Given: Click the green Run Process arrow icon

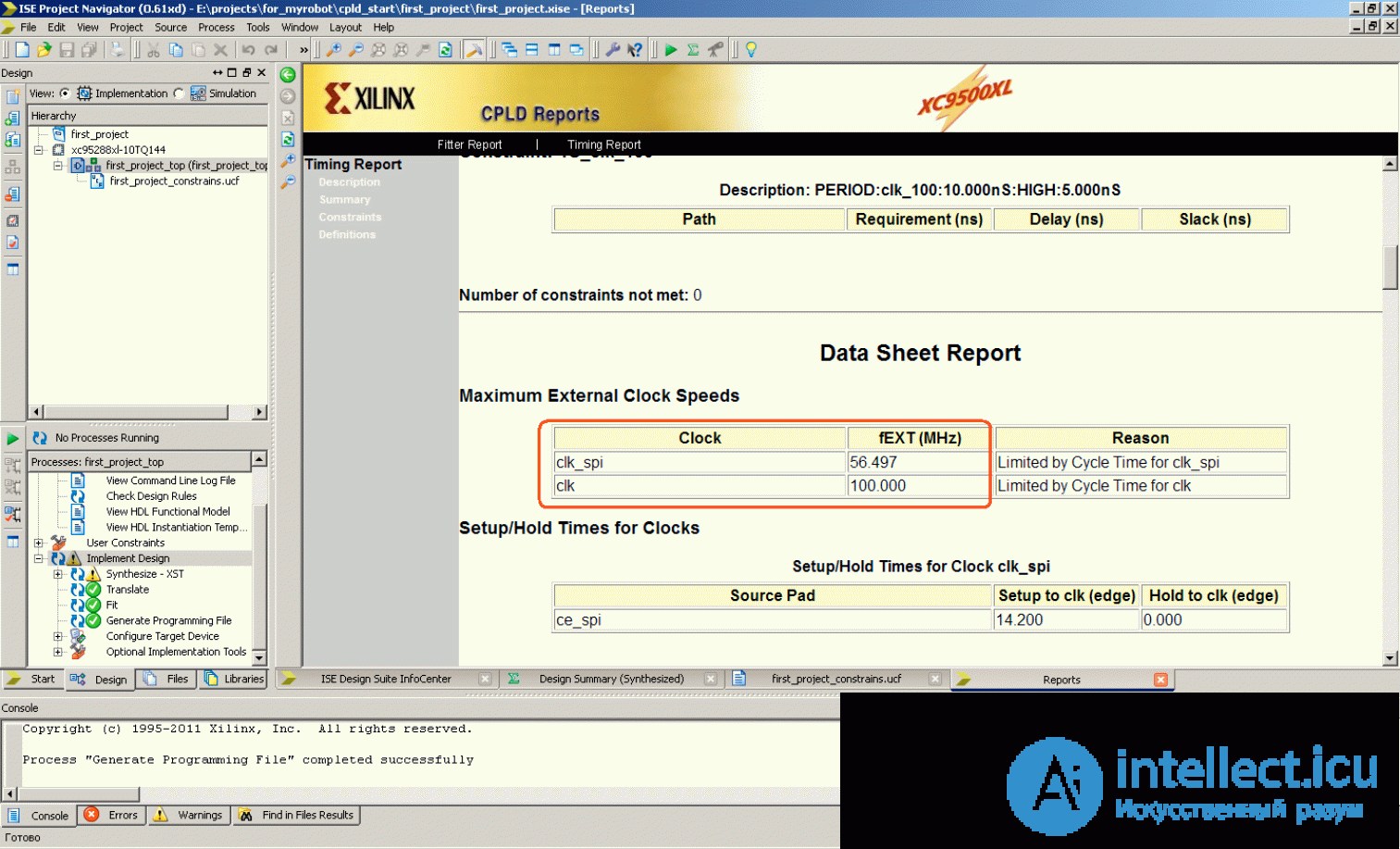Looking at the screenshot, I should point(12,439).
